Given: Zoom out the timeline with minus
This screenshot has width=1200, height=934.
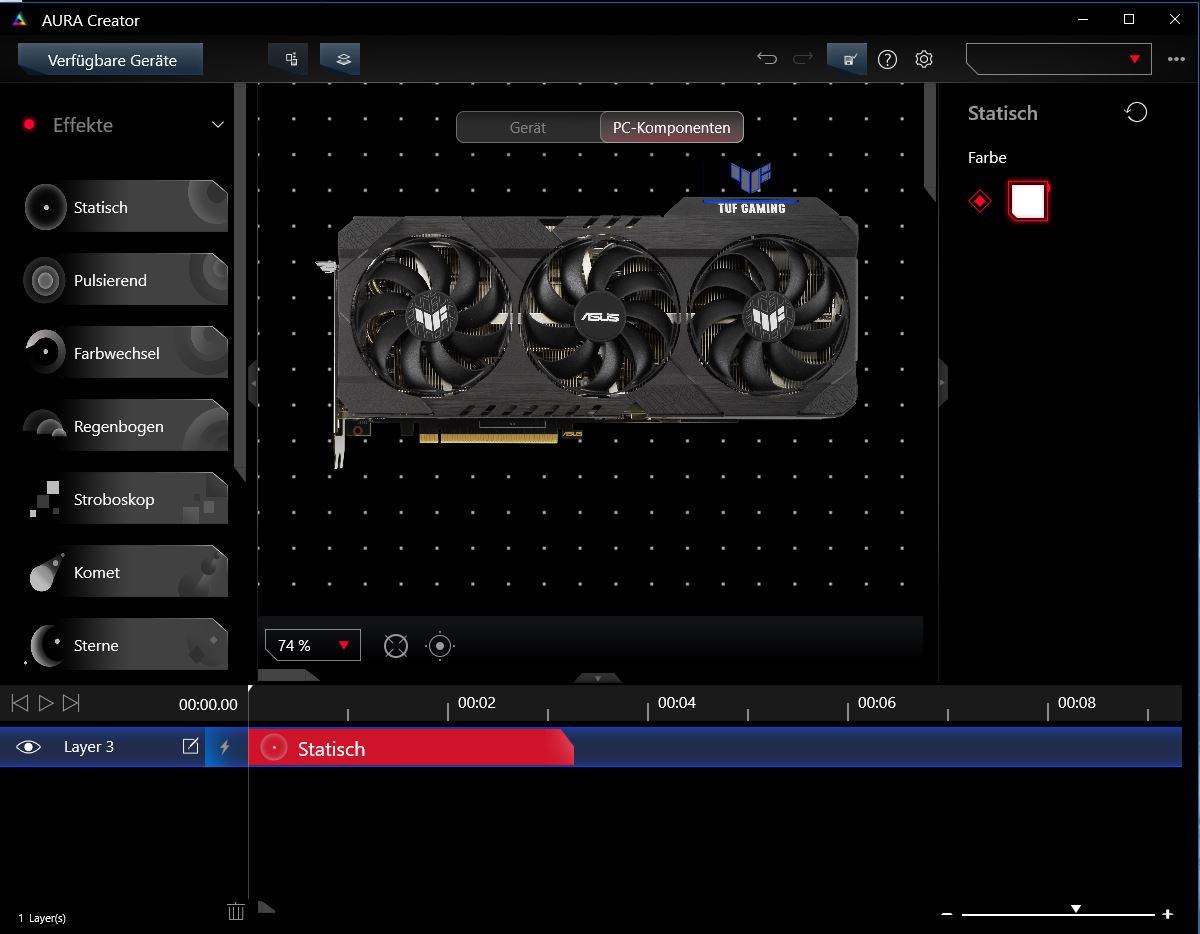Looking at the screenshot, I should [x=947, y=914].
